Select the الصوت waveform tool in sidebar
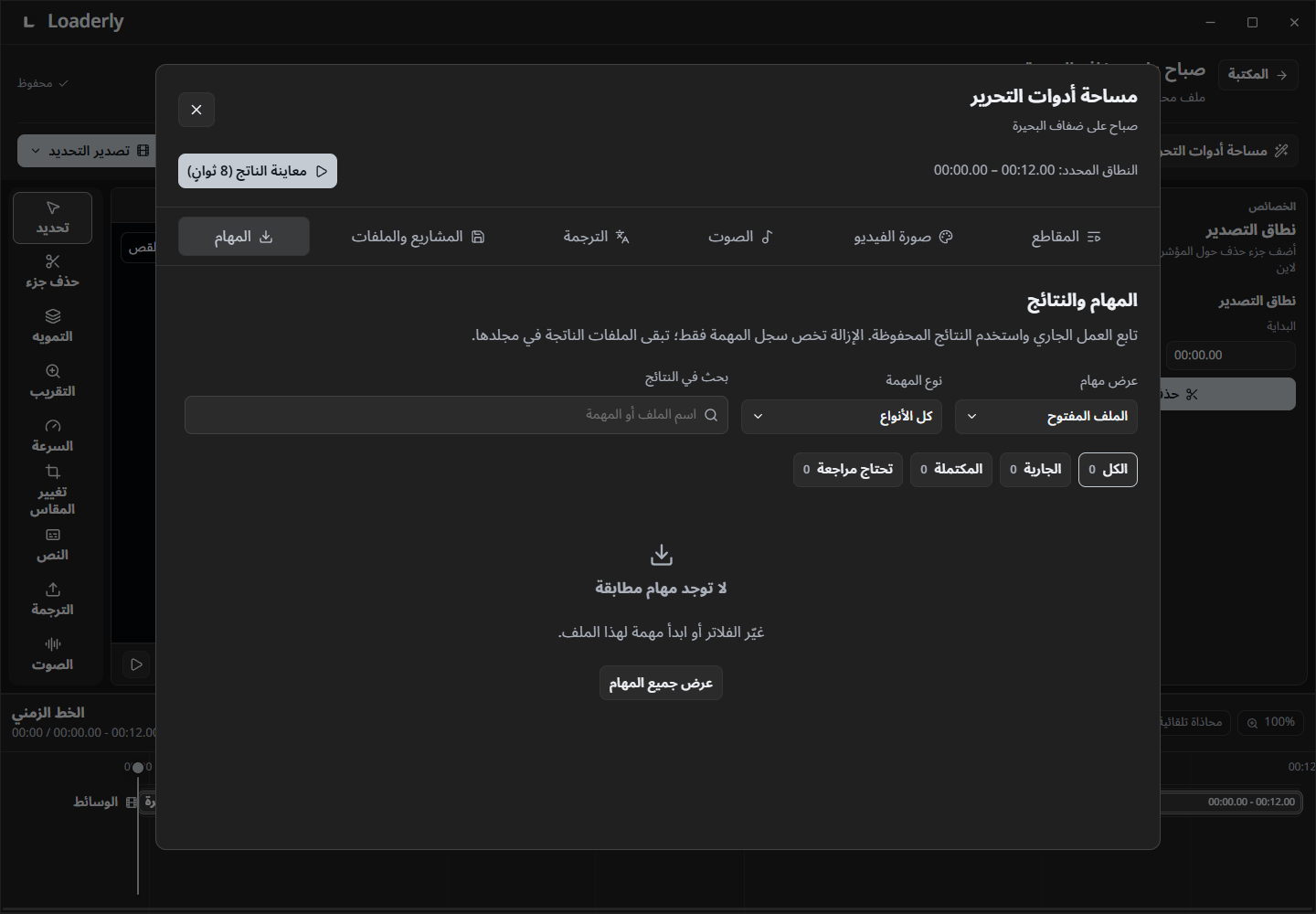The image size is (1316, 914). [x=52, y=654]
